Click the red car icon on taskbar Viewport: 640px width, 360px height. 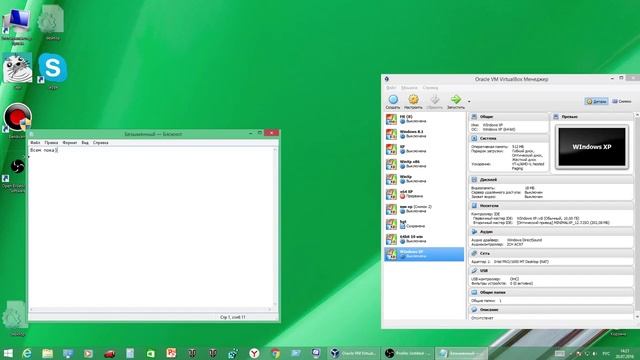click(109, 353)
